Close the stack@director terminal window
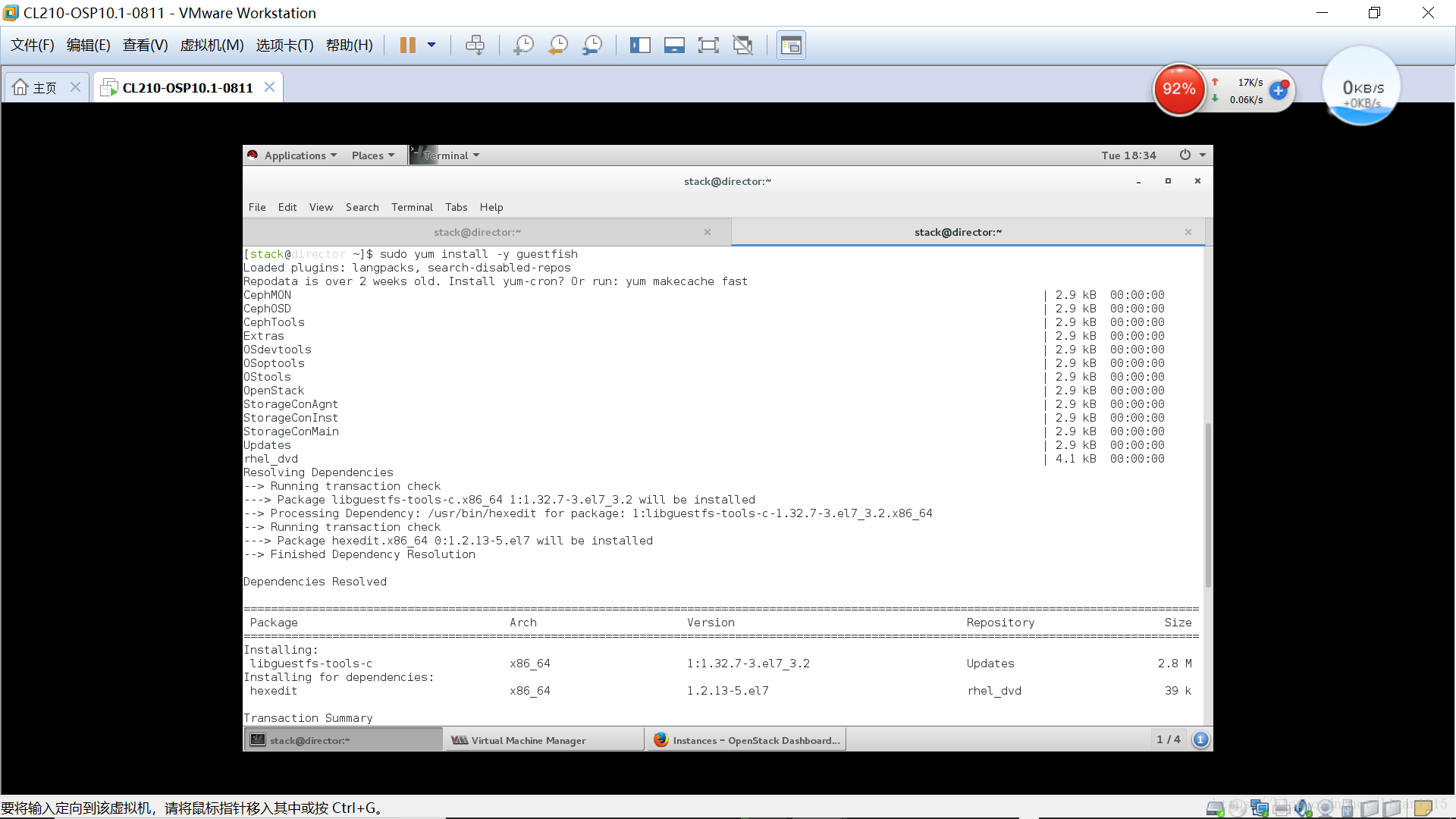The image size is (1456, 819). [1197, 181]
